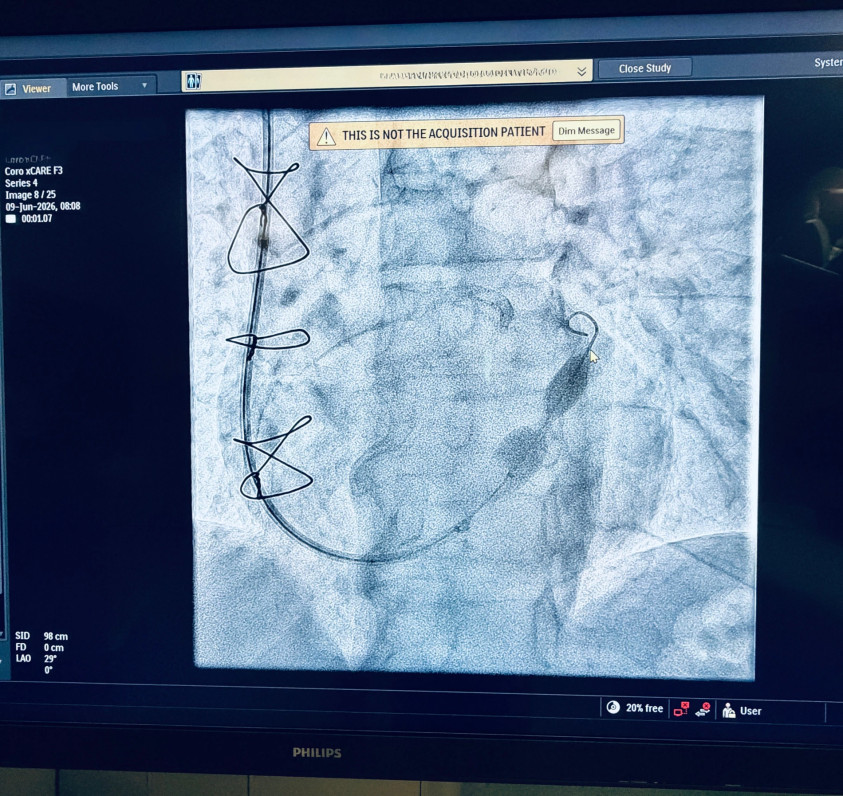Open the System menu at top right
Screen dimensions: 843x796
pyautogui.click(x=828, y=63)
